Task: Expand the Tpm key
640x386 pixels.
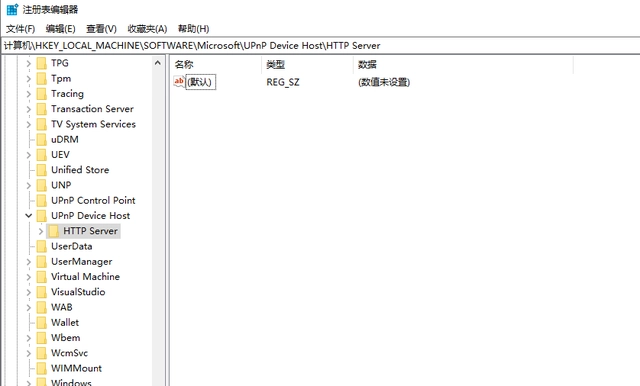Action: point(29,78)
